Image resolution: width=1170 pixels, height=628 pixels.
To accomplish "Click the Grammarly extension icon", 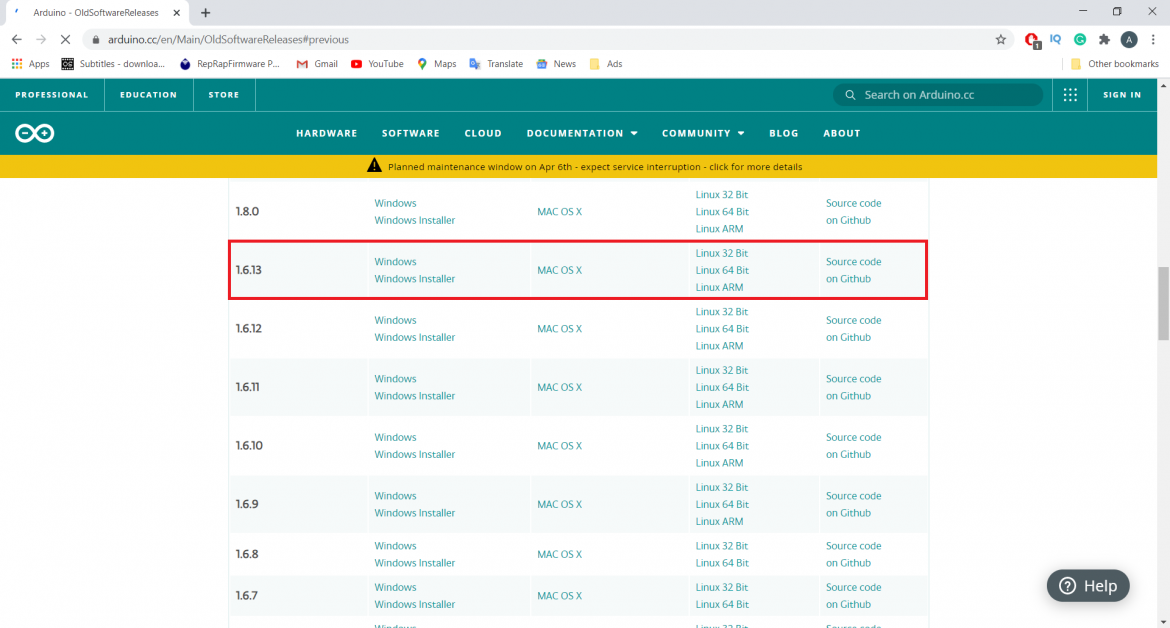I will [1080, 40].
